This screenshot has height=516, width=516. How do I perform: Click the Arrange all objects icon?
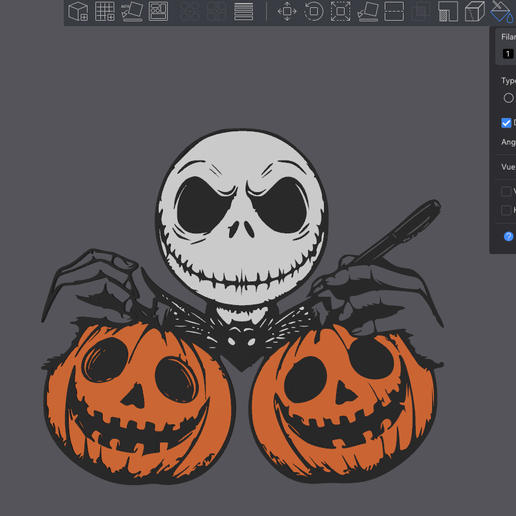pyautogui.click(x=158, y=11)
